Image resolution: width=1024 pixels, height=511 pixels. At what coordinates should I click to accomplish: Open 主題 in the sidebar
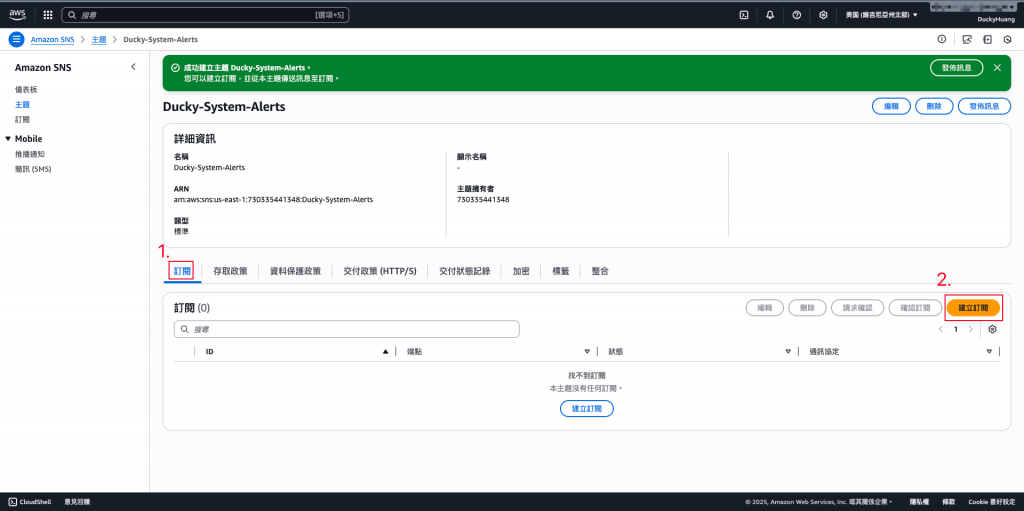tap(22, 104)
